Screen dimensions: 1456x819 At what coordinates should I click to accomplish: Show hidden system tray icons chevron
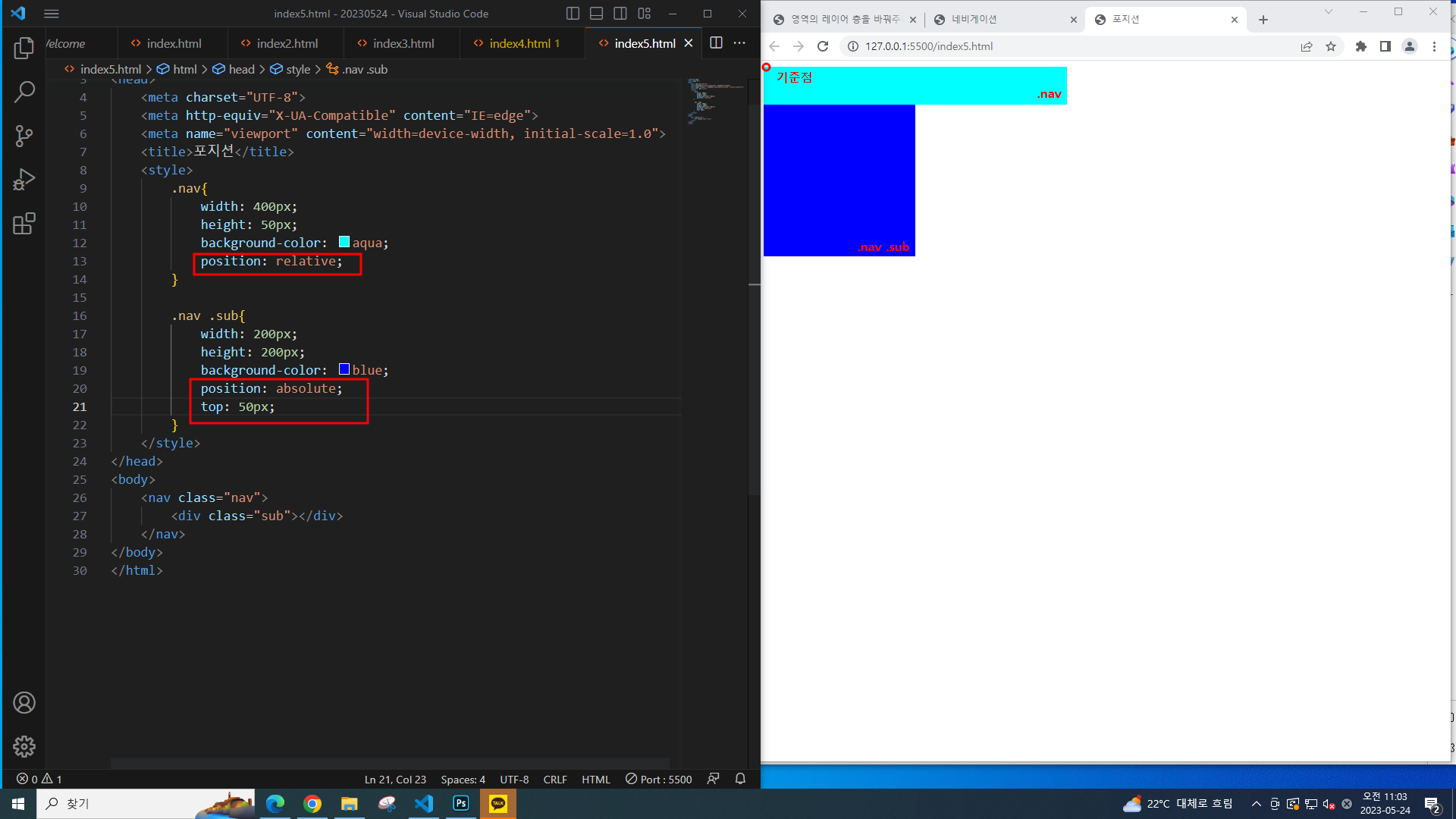pos(1256,804)
